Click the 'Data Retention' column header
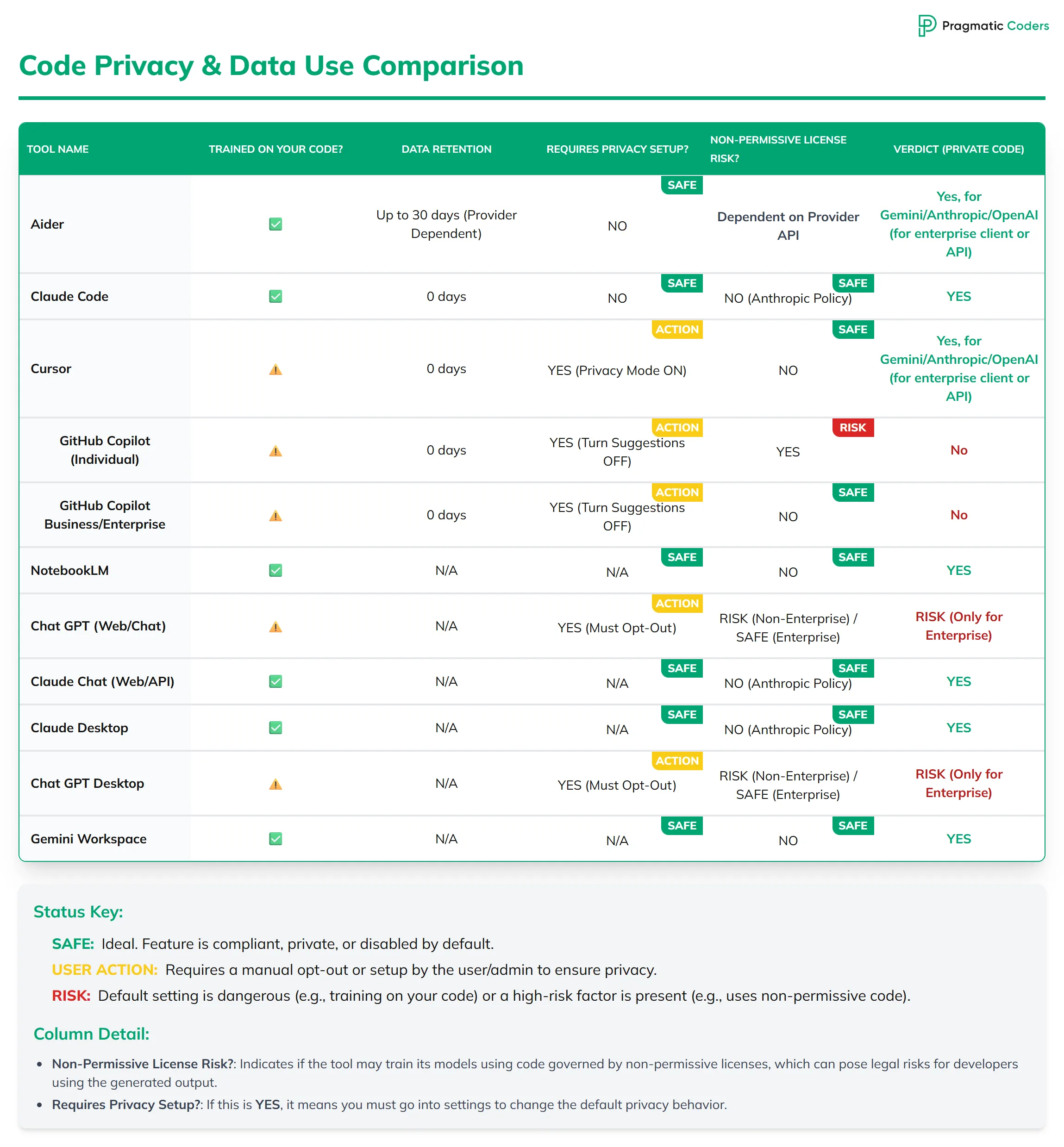 [446, 149]
